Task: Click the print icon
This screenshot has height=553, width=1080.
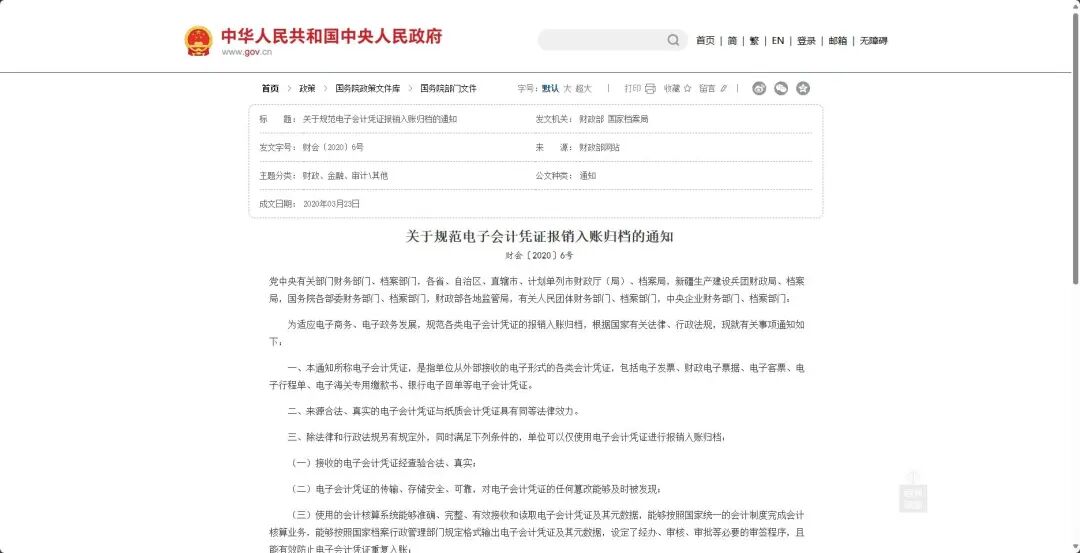Action: point(650,88)
